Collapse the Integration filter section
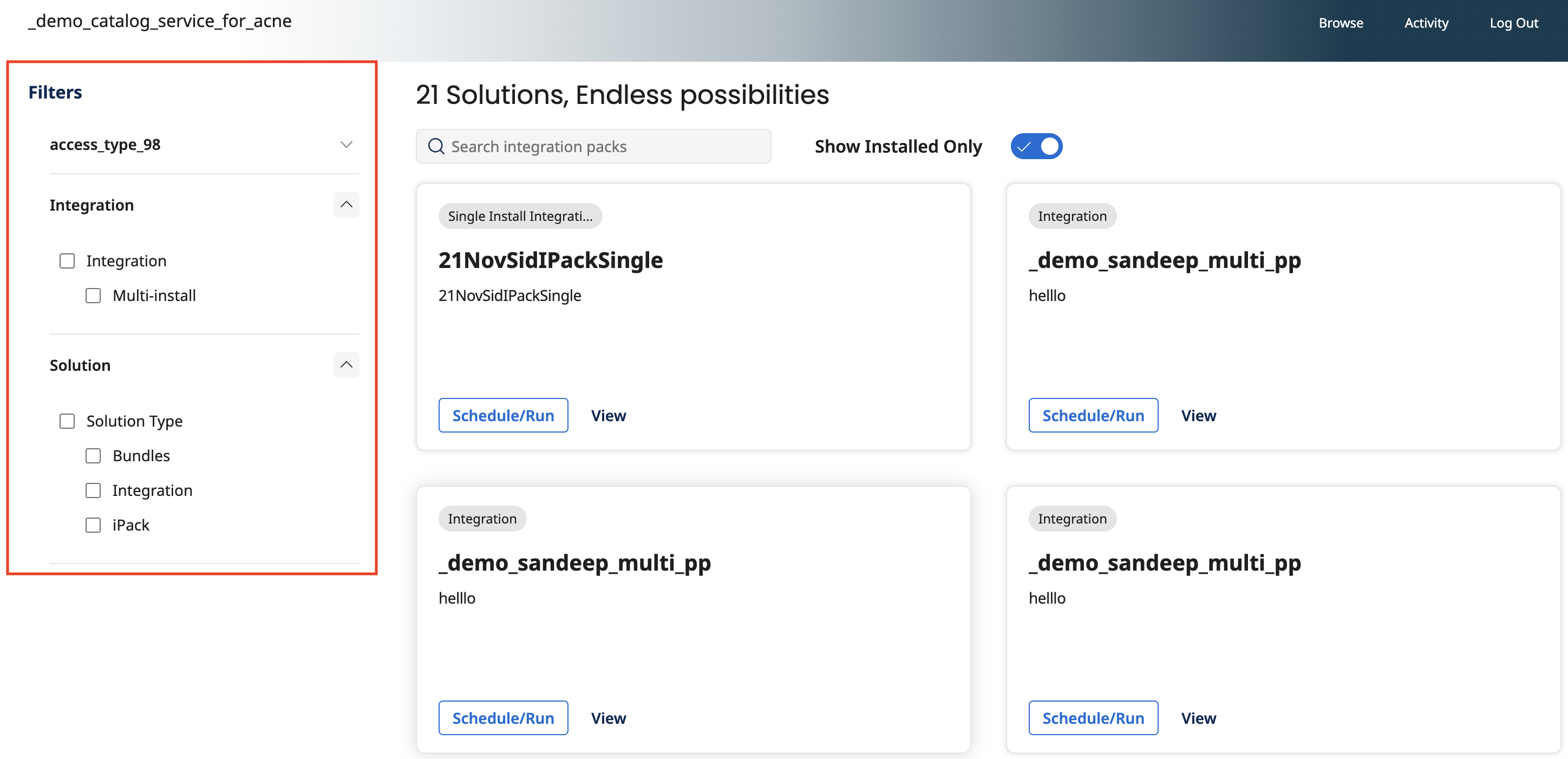Image resolution: width=1568 pixels, height=759 pixels. click(346, 205)
